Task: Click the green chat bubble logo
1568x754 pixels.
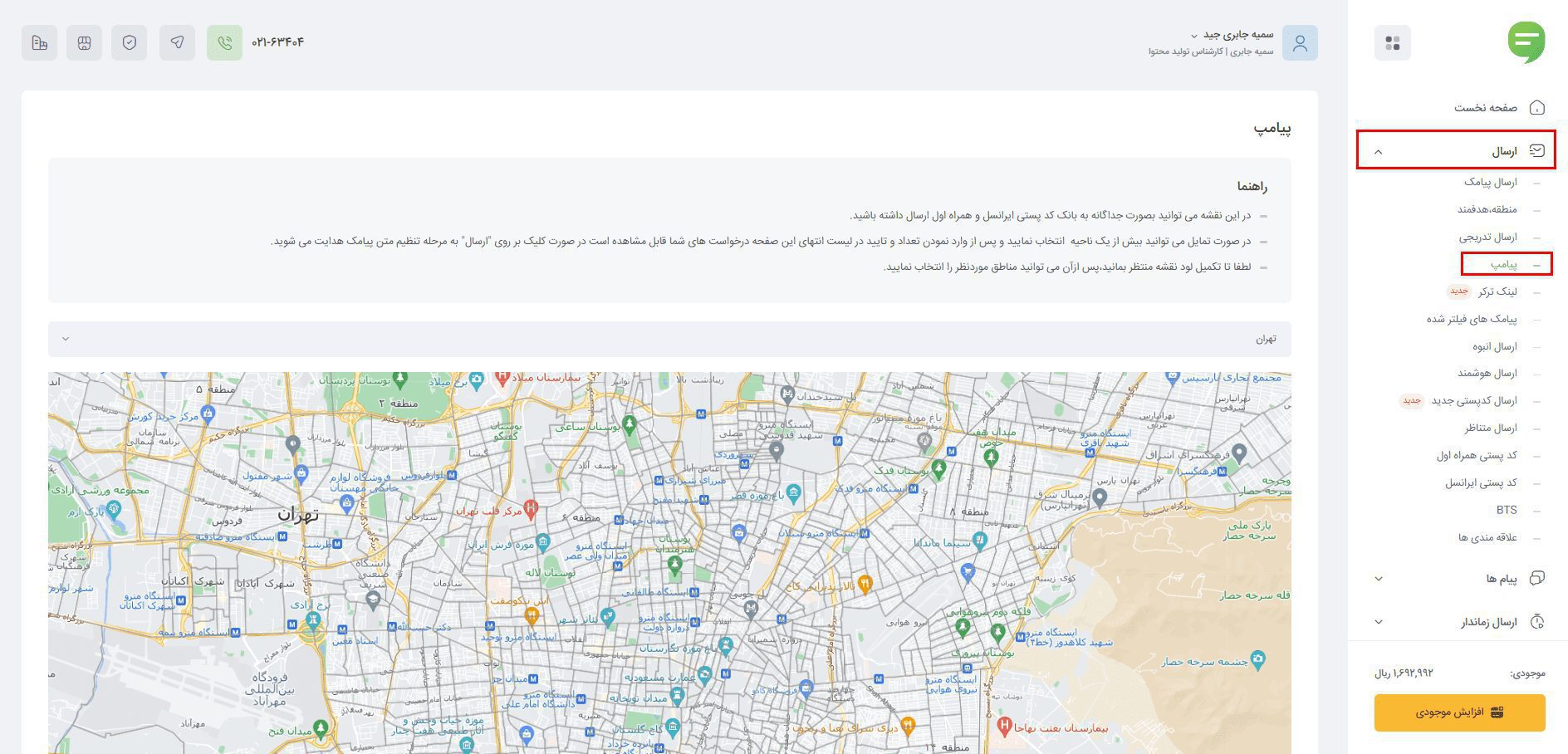Action: coord(1526,42)
